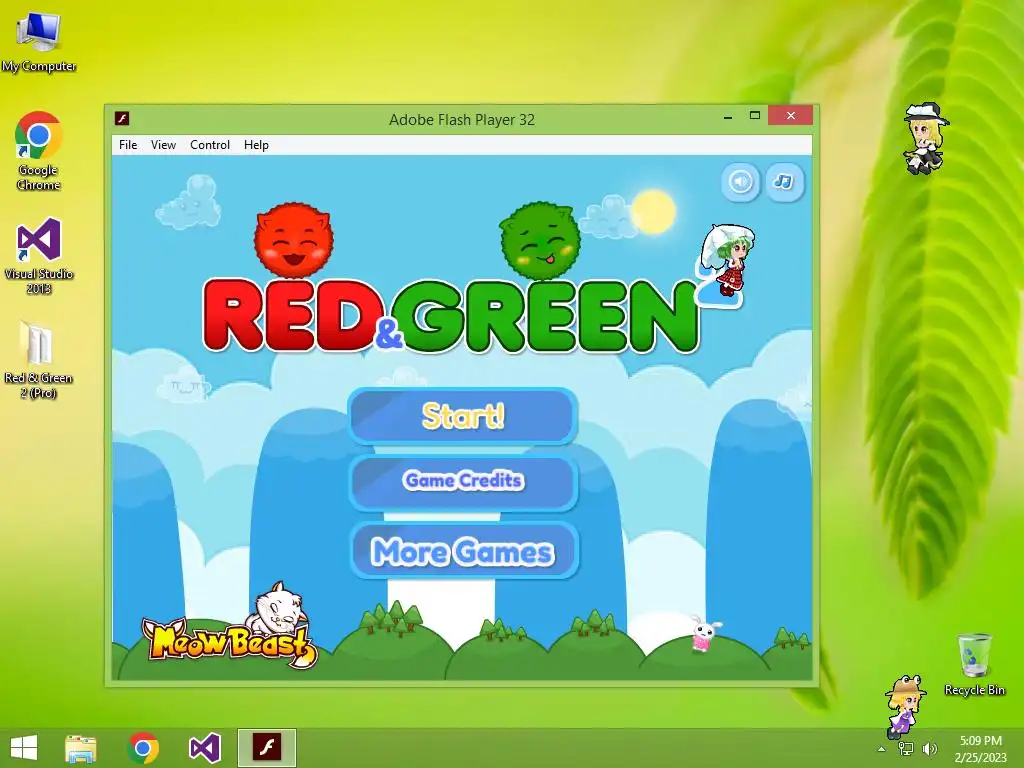Open Chrome from the taskbar

click(143, 748)
